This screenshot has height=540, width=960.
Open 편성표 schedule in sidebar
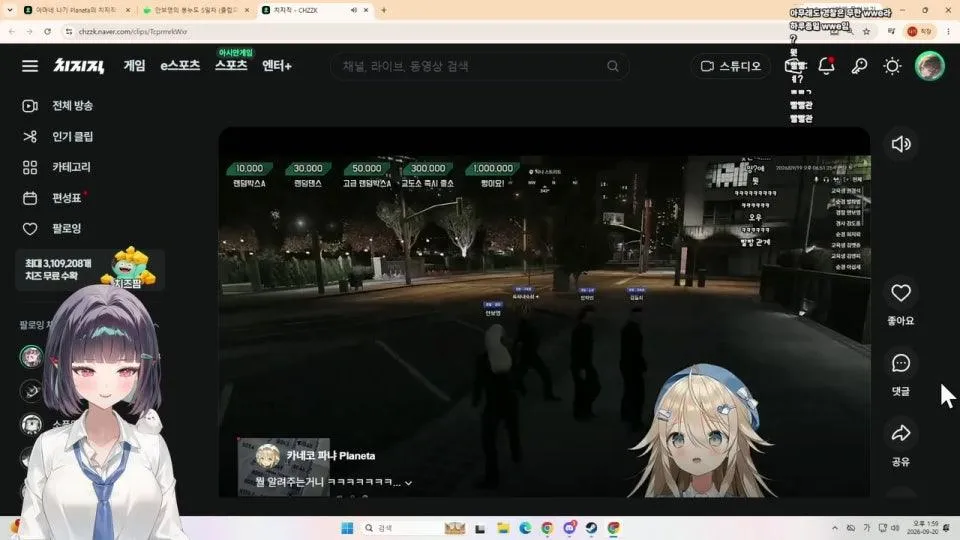tap(66, 198)
